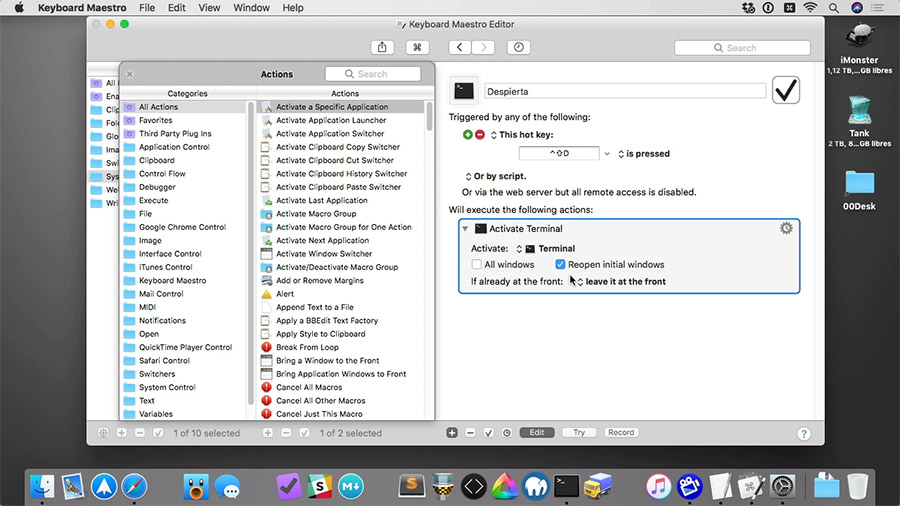
Task: Click the Share toolbar icon
Action: tap(382, 48)
